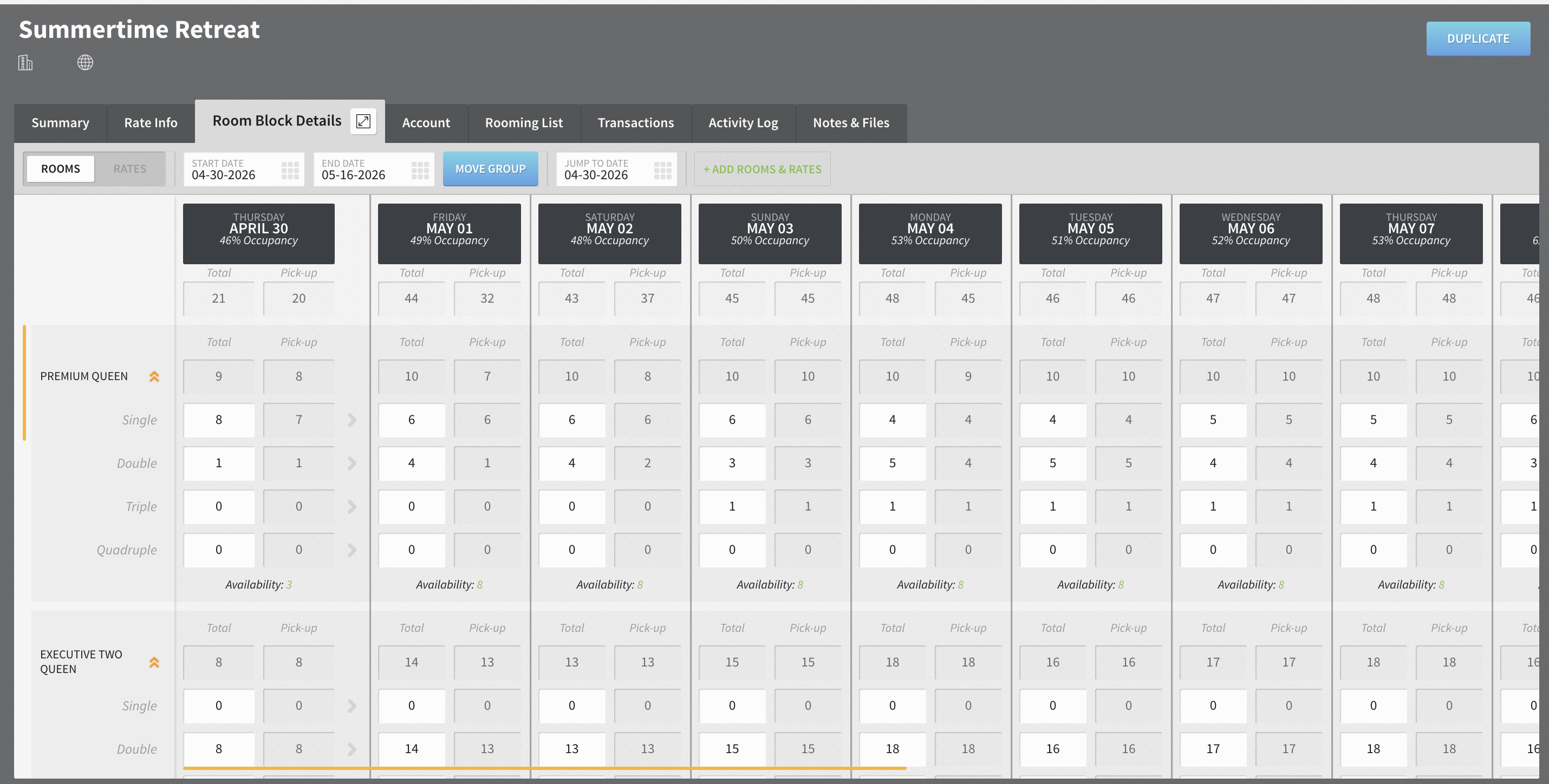Open the Summary tab
The height and width of the screenshot is (784, 1549).
60,123
